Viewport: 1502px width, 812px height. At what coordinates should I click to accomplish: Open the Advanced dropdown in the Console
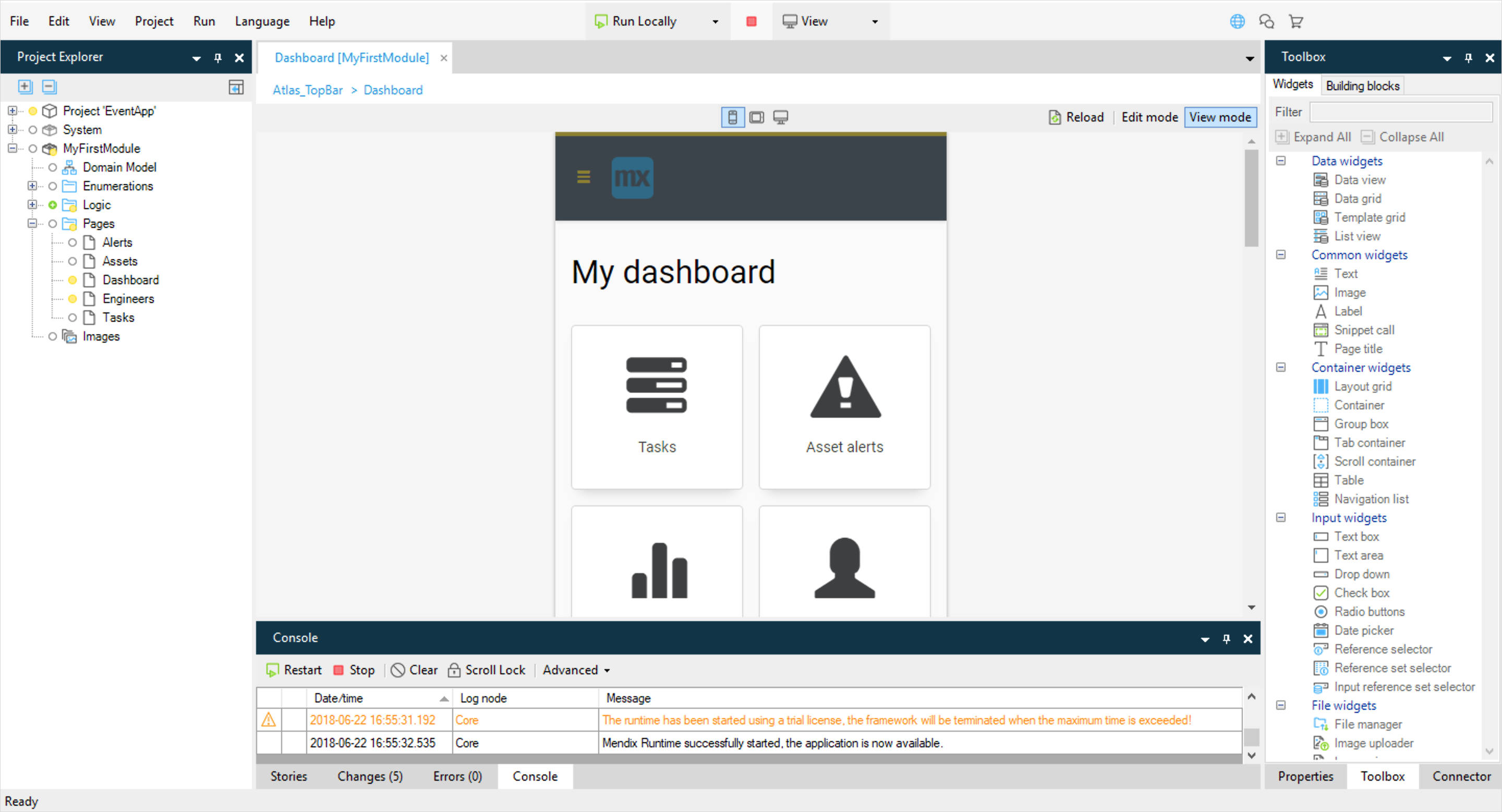tap(575, 670)
